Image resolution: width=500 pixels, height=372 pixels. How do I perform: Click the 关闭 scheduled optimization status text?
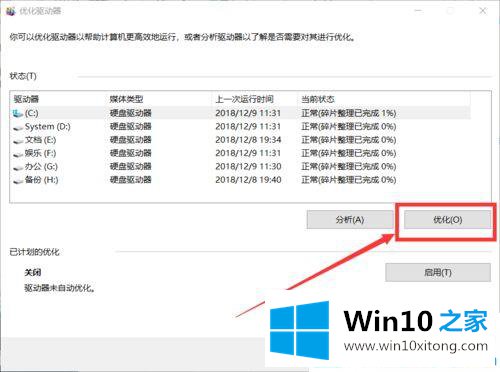click(33, 272)
